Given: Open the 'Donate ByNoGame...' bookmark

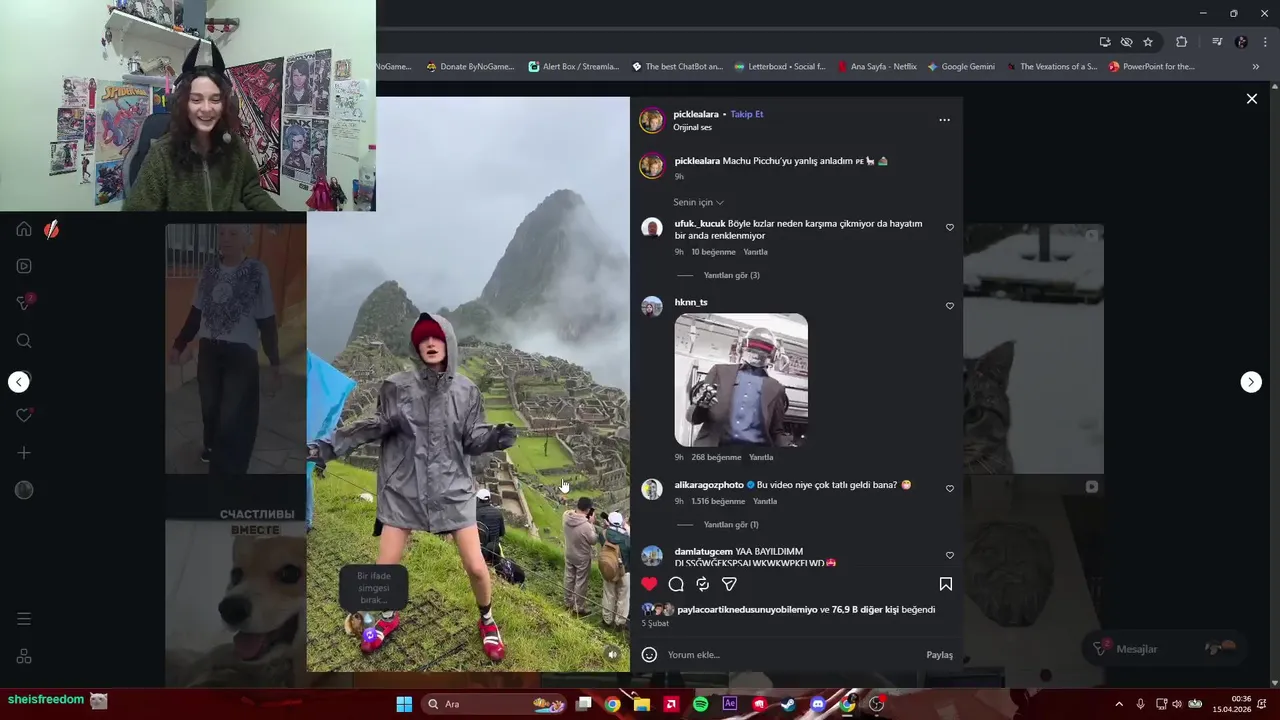Looking at the screenshot, I should point(470,67).
